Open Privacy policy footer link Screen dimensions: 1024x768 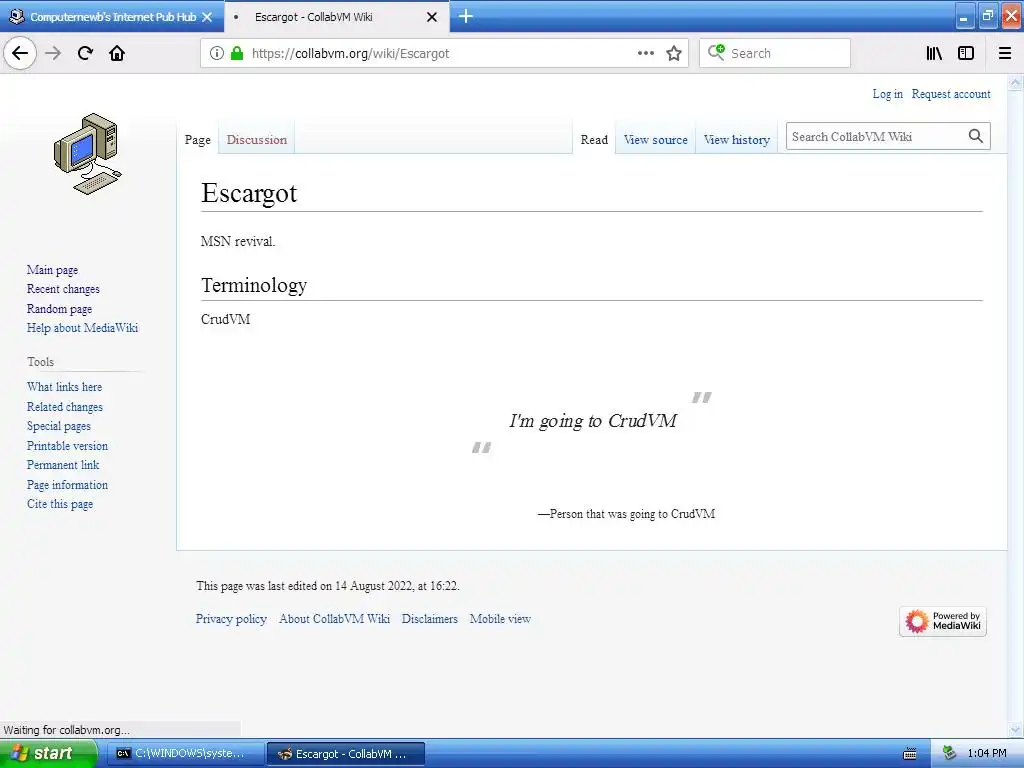[x=231, y=618]
